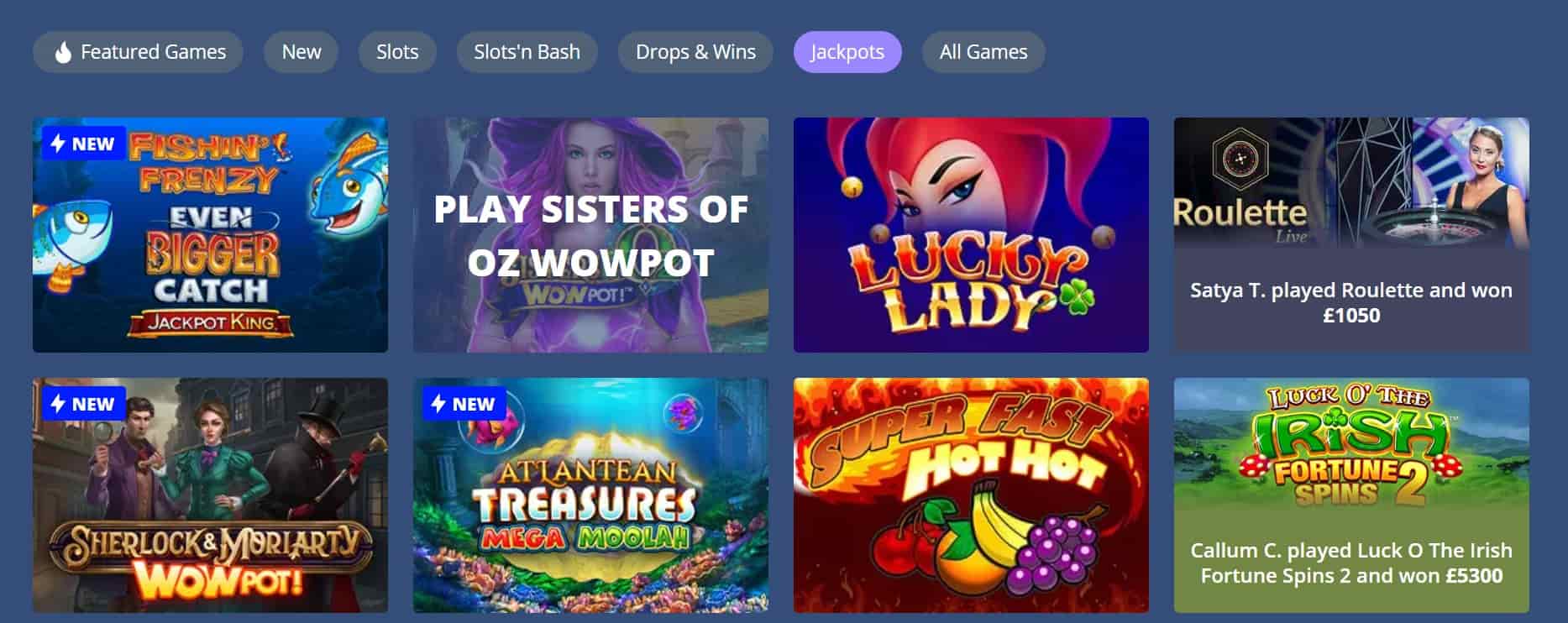Switch to the New games tab
Viewport: 1568px width, 623px height.
(x=301, y=52)
